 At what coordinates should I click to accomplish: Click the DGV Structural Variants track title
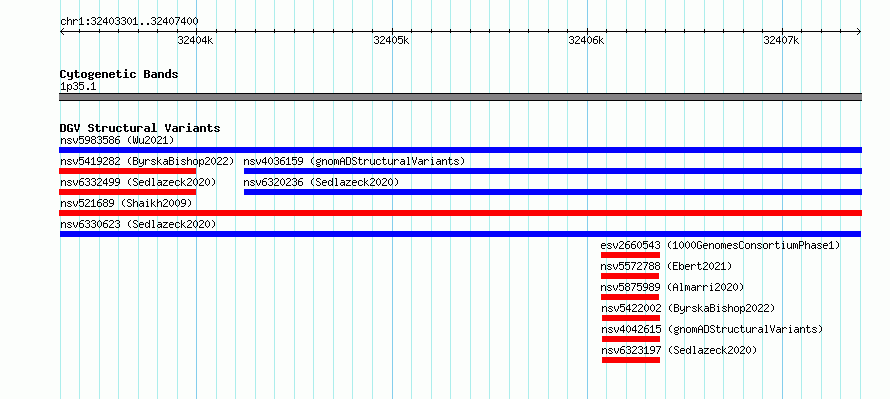pyautogui.click(x=140, y=128)
